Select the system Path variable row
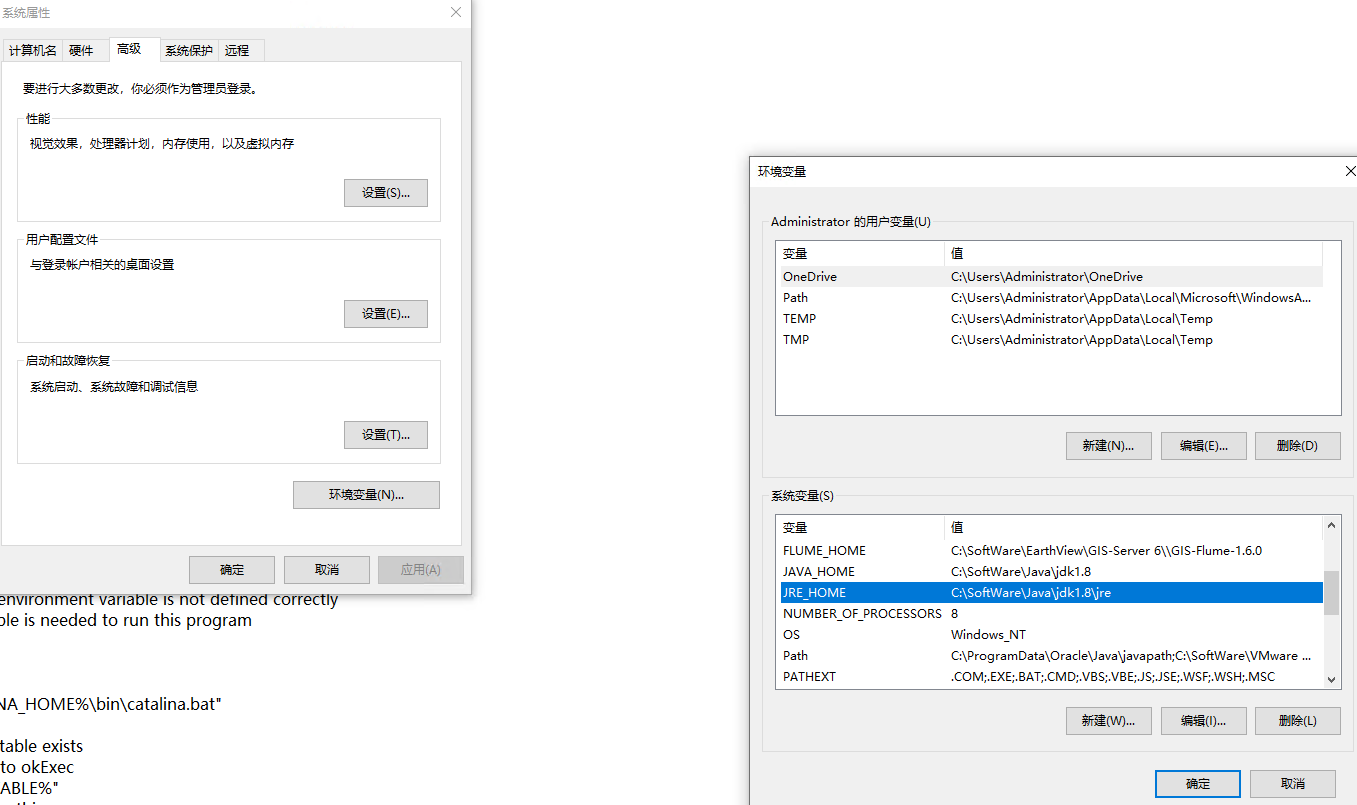The height and width of the screenshot is (805, 1357). tap(1049, 656)
